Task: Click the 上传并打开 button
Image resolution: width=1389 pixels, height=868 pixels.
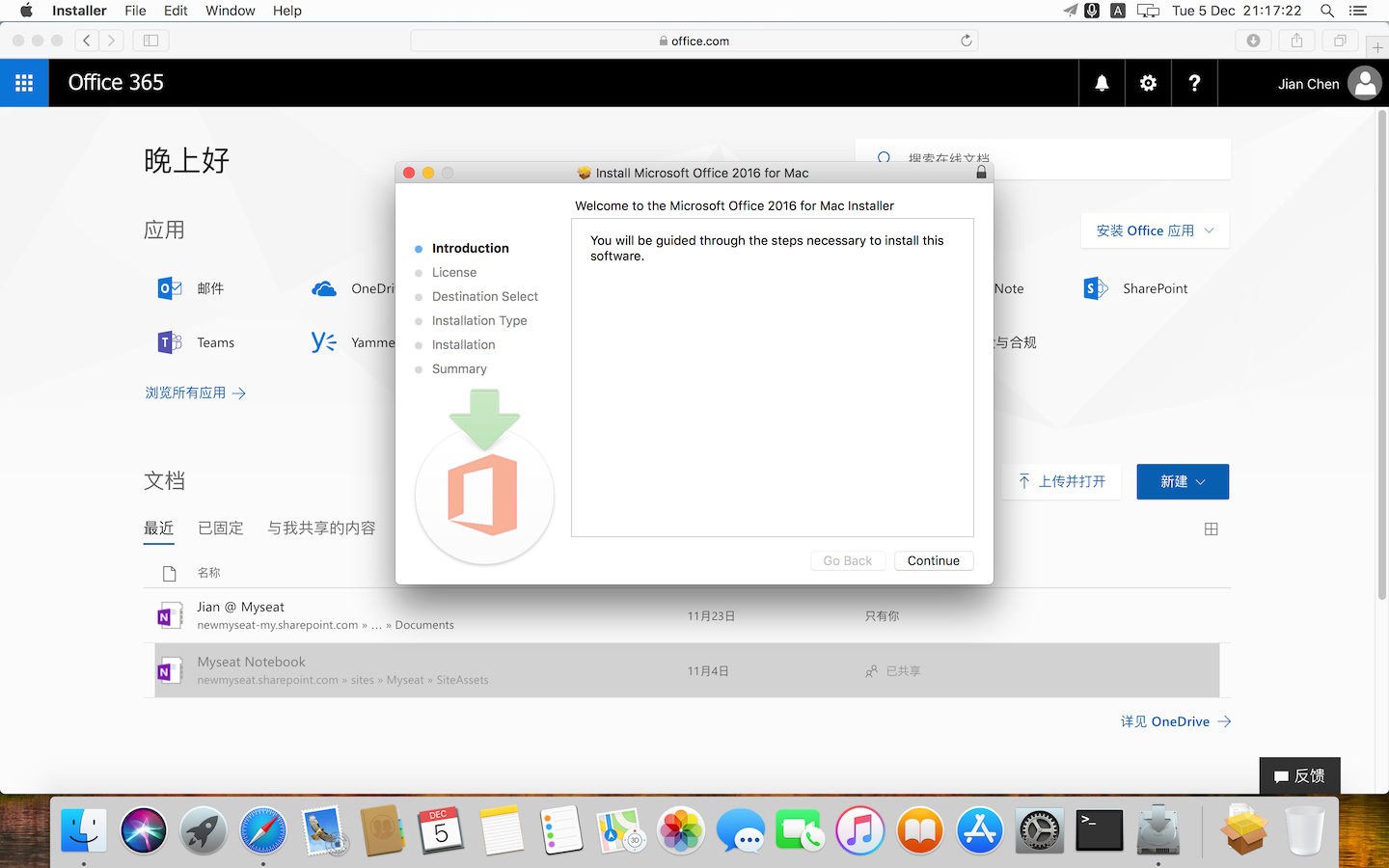Action: pyautogui.click(x=1061, y=481)
